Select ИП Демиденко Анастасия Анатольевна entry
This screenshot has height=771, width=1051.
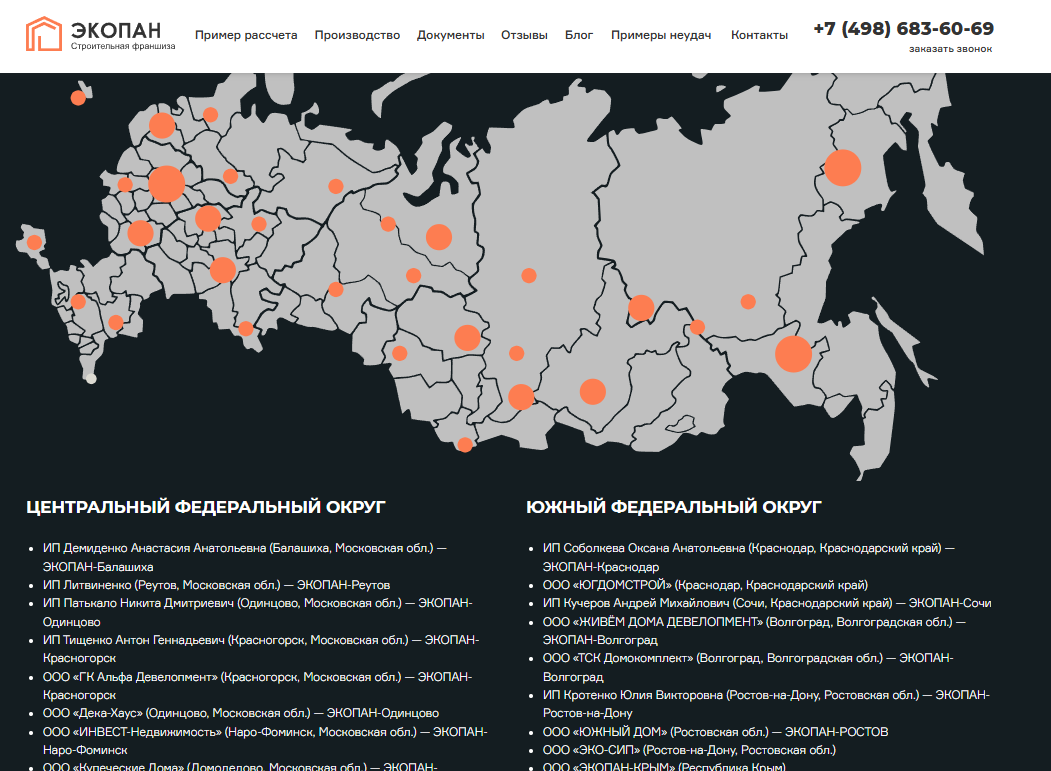[245, 557]
